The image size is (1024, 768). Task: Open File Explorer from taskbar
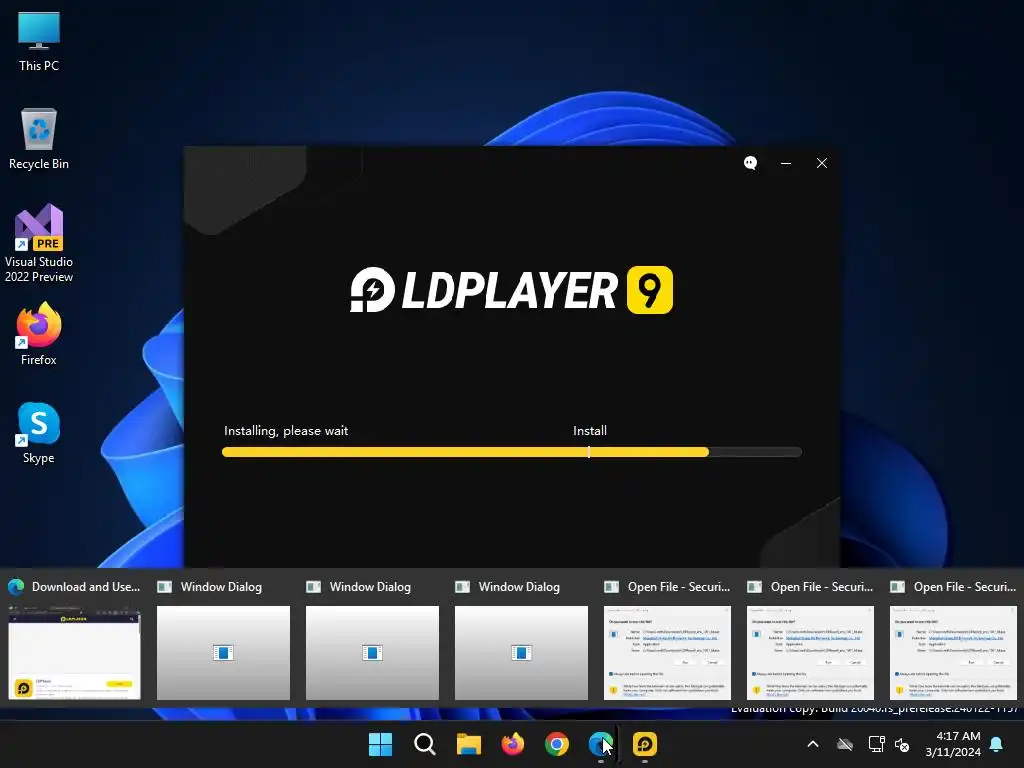click(x=468, y=744)
